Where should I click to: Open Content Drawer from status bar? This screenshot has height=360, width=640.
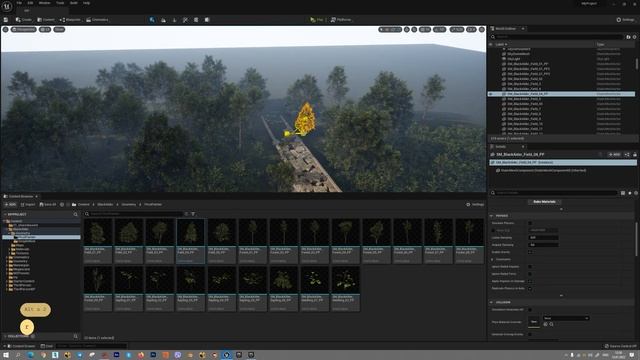(x=21, y=346)
